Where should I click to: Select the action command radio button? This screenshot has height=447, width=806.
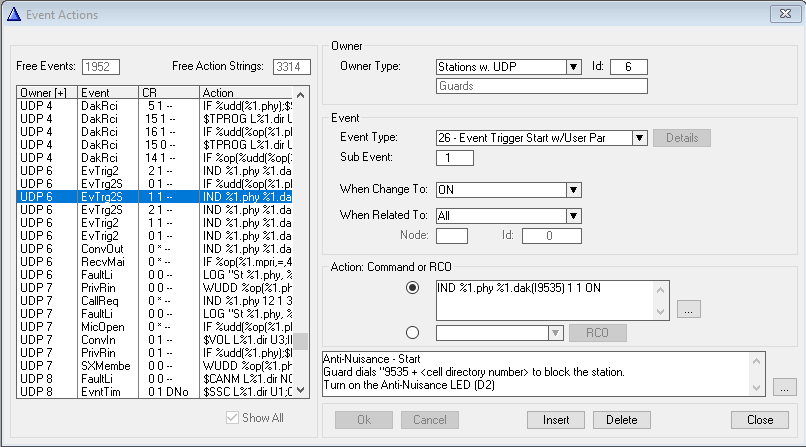coord(412,288)
